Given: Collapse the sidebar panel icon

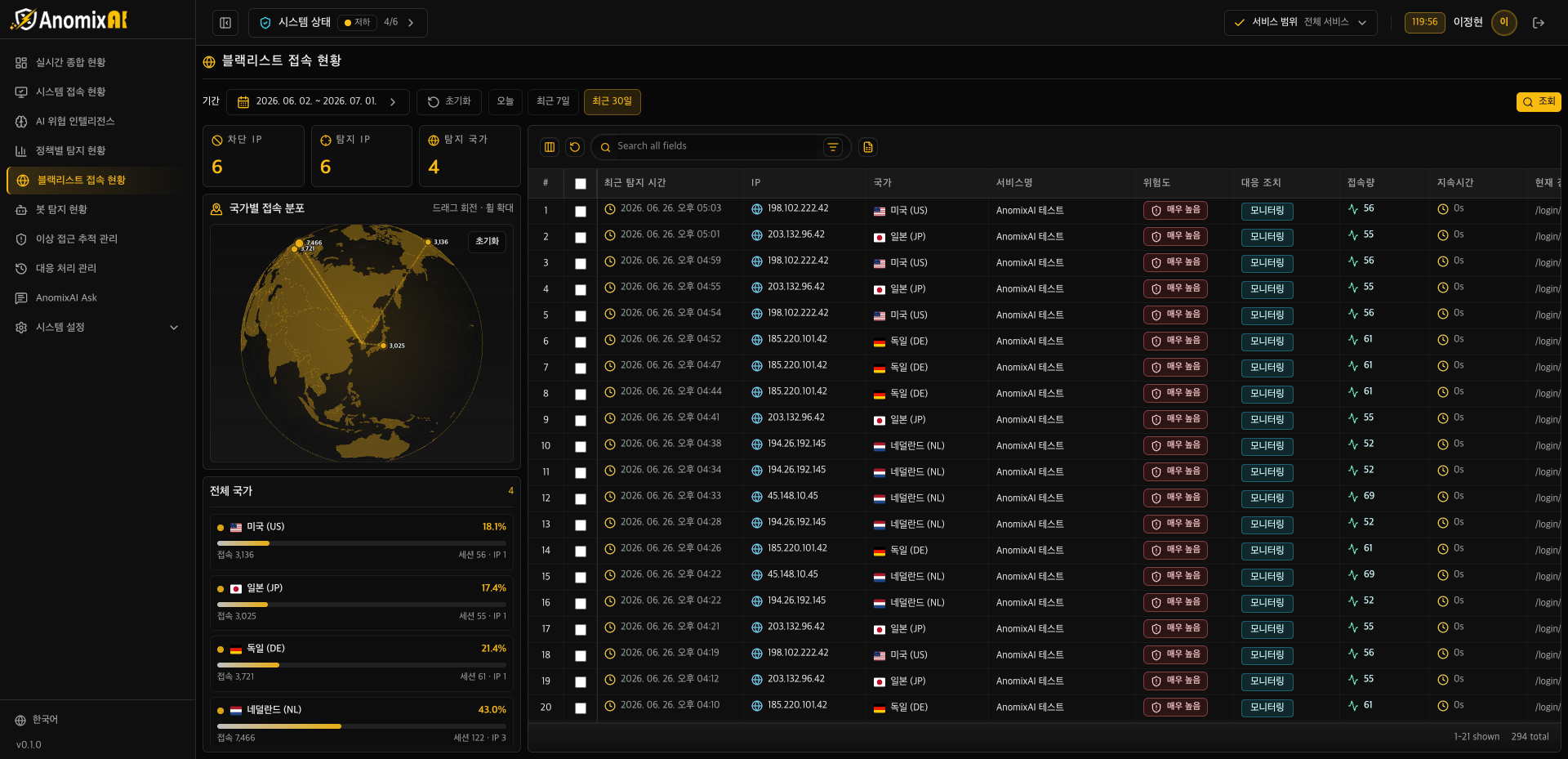Looking at the screenshot, I should click(225, 23).
